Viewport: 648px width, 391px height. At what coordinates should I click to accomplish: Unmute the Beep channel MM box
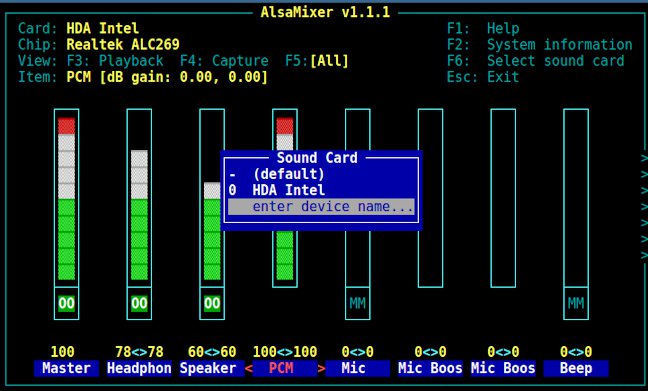576,303
